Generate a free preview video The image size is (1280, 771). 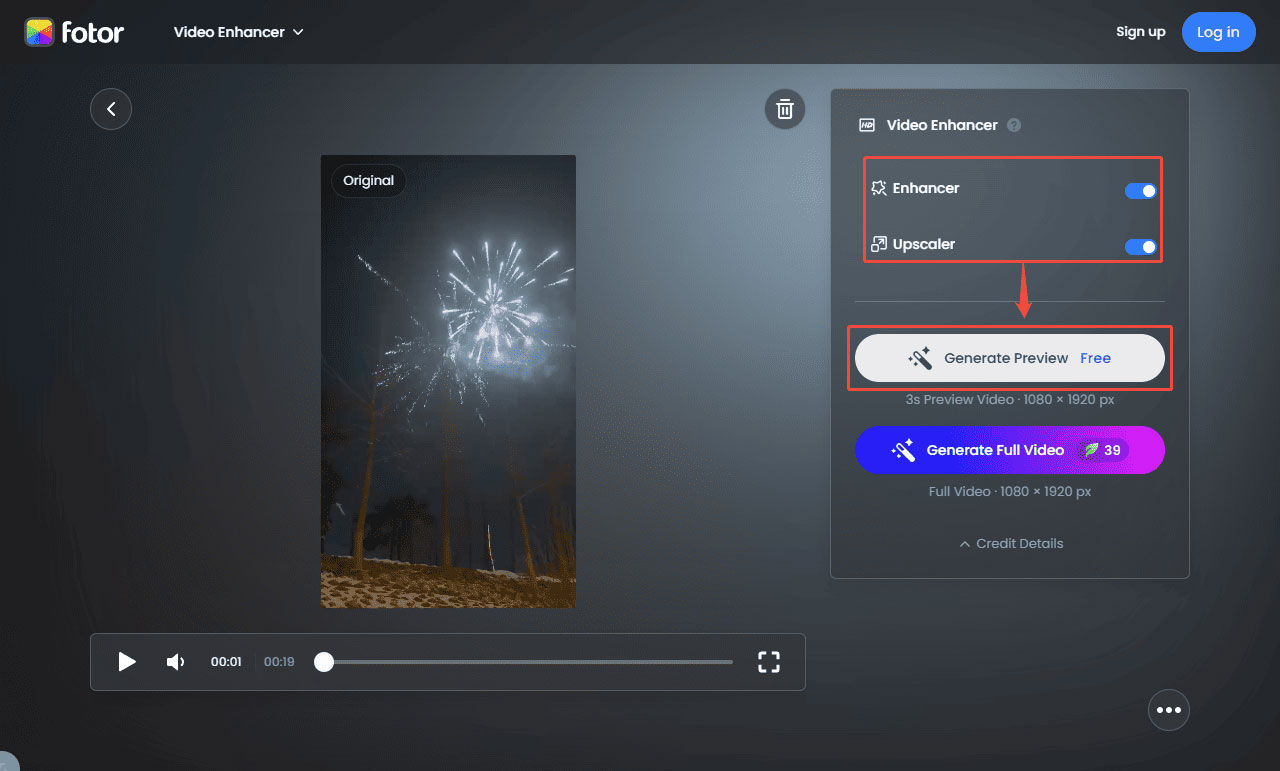point(1009,357)
